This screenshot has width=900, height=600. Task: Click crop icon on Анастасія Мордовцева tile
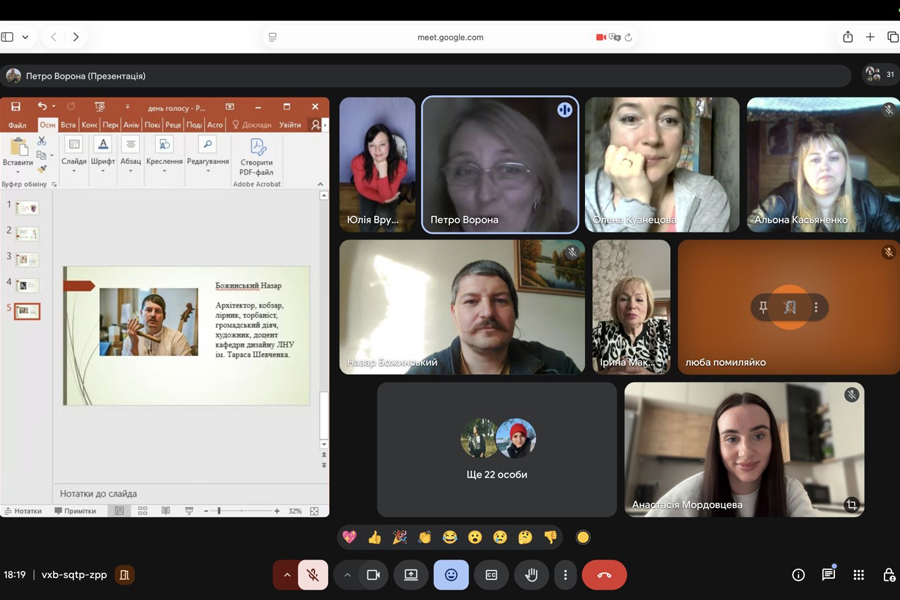[x=851, y=504]
